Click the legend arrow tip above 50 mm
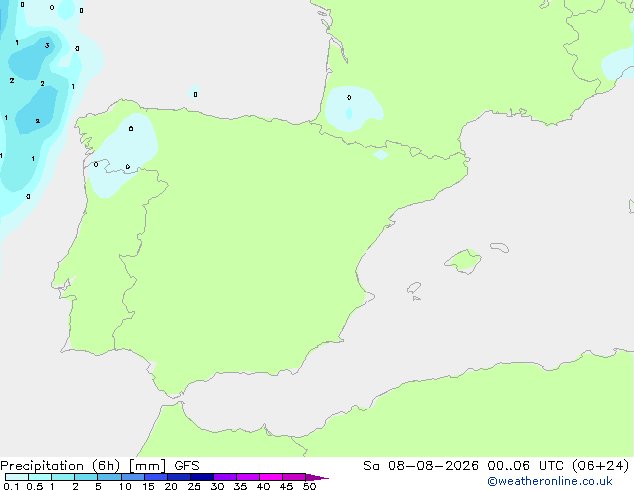Screen dimensions: 634x490 [x=317, y=477]
